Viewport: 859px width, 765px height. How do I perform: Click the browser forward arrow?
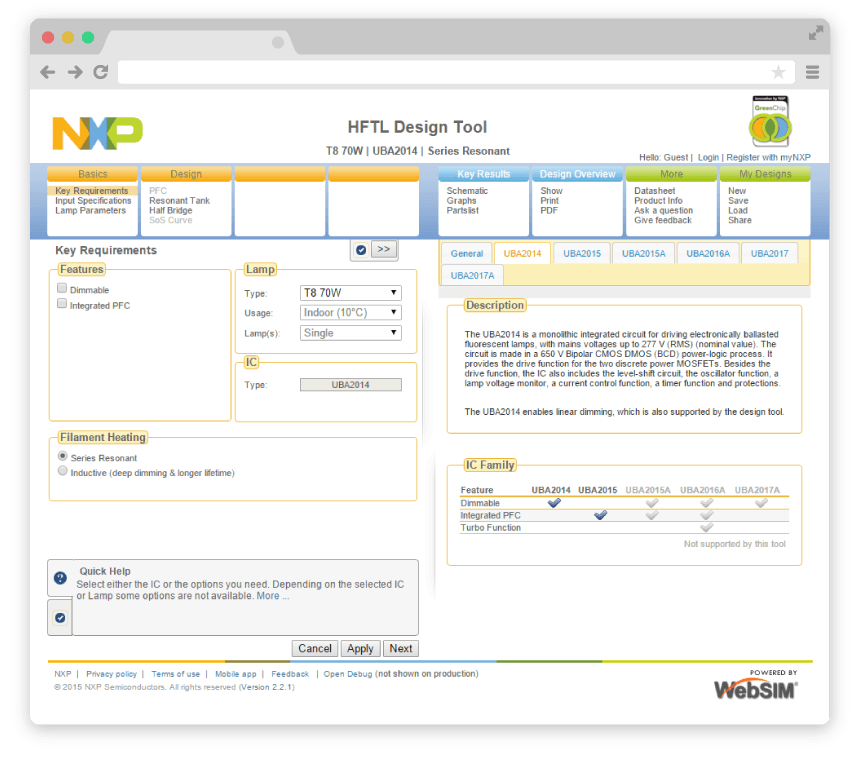(x=75, y=72)
